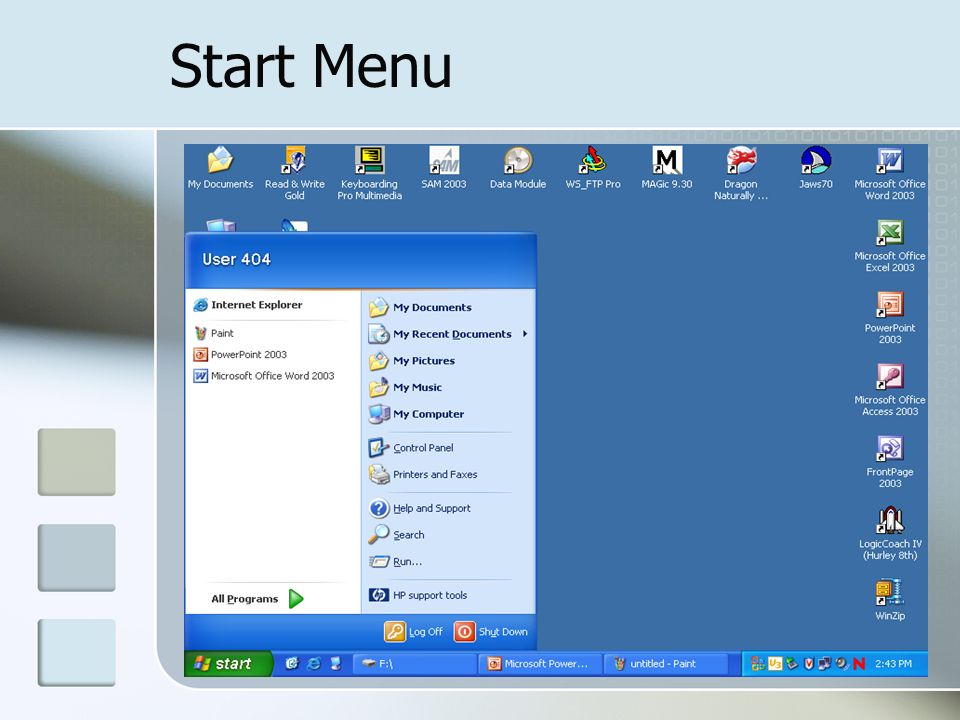Open LogicCoach IV desktop shortcut

(x=890, y=533)
